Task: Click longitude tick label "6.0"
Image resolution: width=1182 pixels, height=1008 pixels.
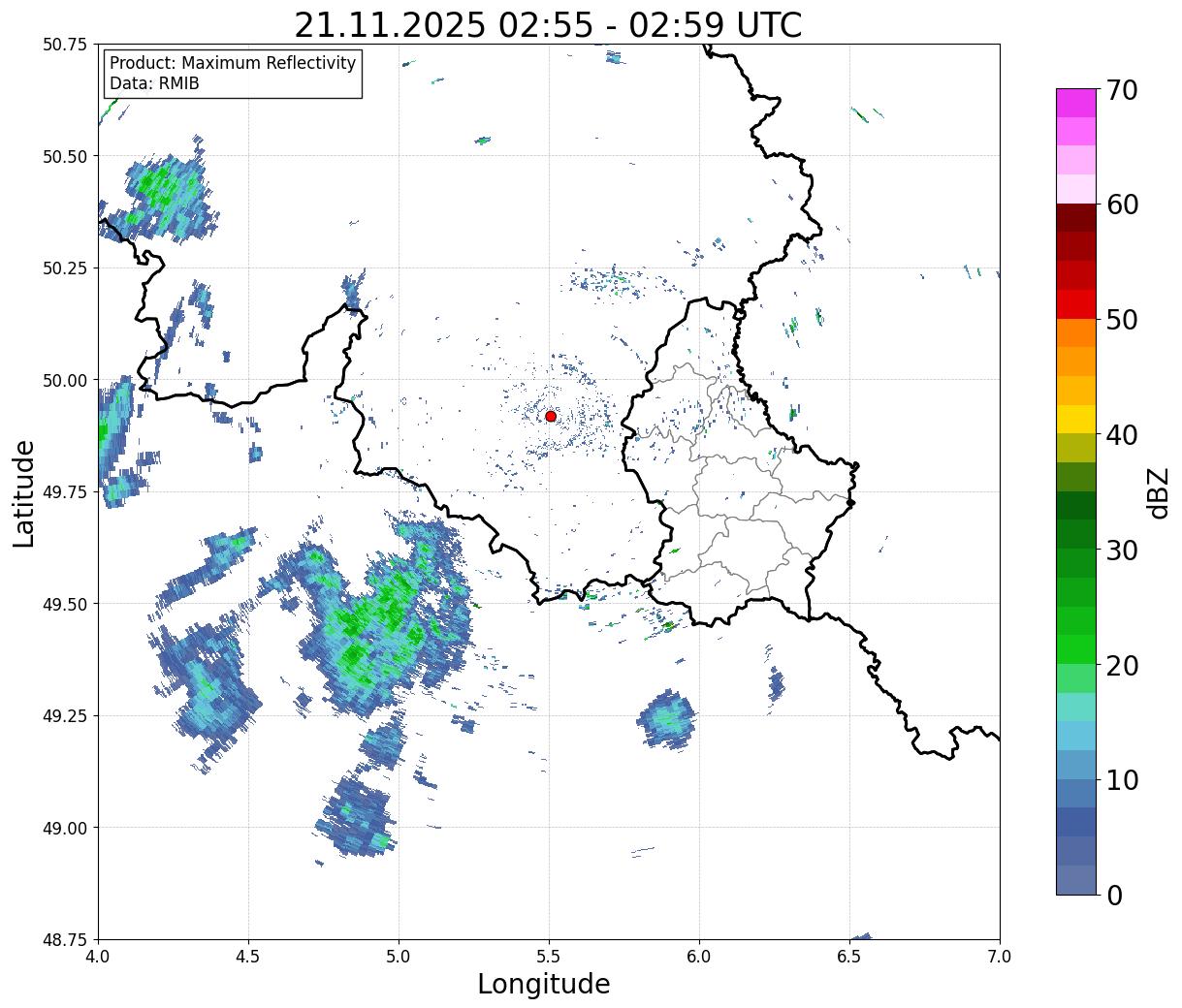Action: tap(699, 957)
